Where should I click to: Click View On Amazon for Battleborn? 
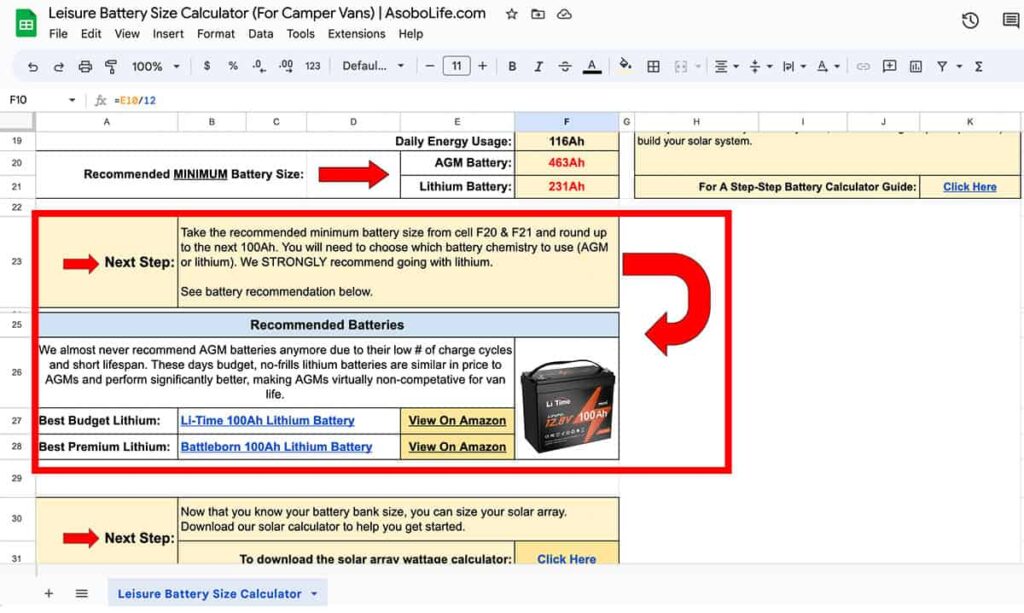pyautogui.click(x=457, y=447)
